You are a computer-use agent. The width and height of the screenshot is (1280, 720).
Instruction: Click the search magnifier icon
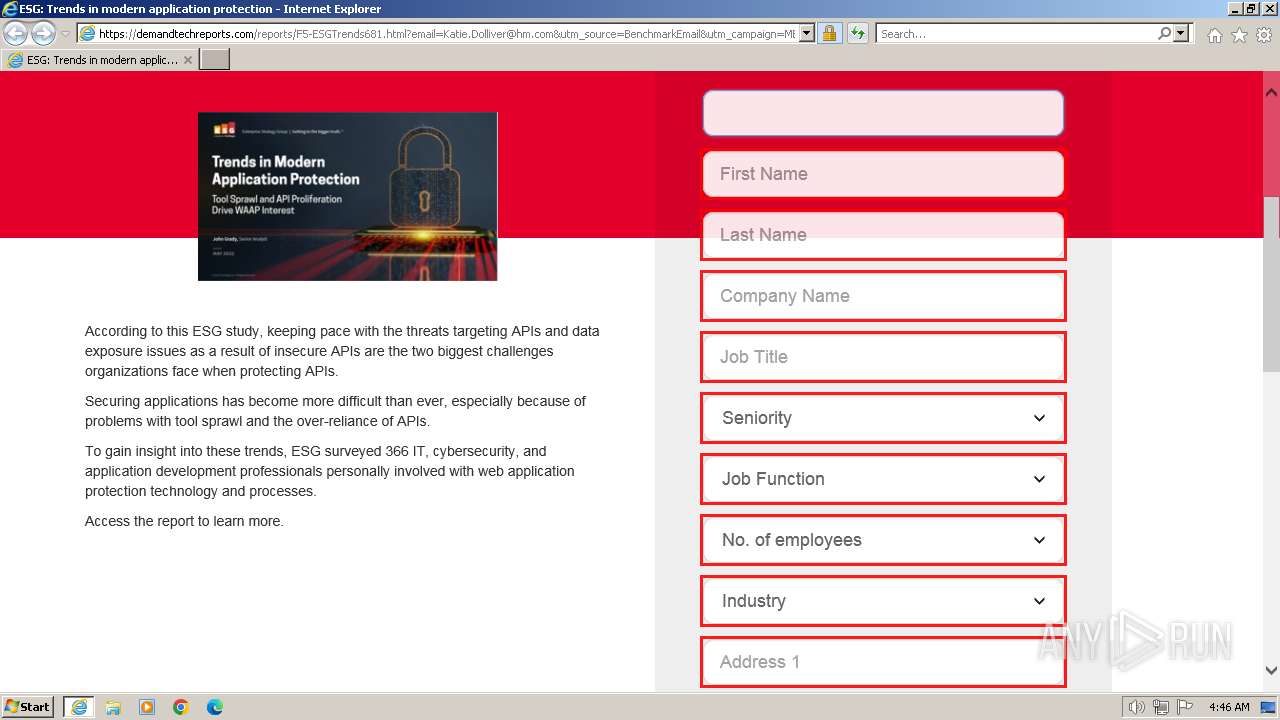click(1164, 33)
